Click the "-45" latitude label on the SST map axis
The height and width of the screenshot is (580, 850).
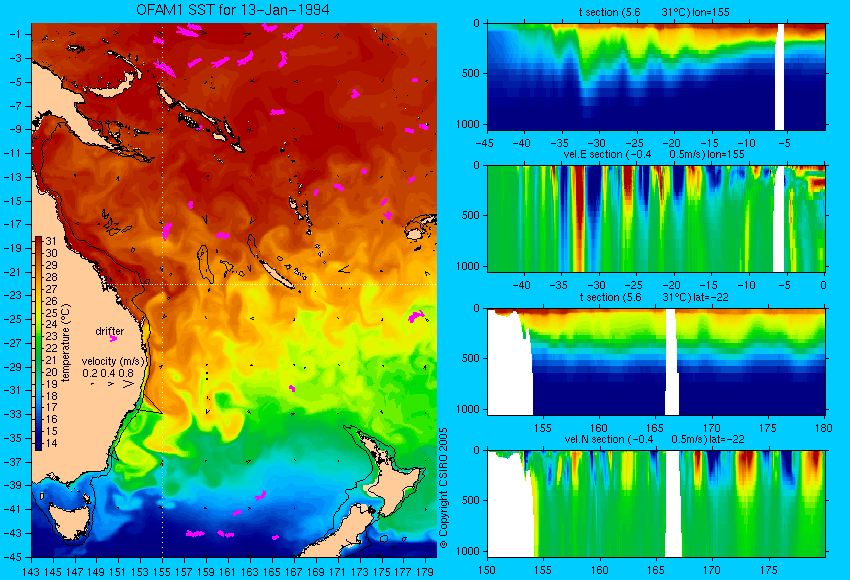(13, 557)
